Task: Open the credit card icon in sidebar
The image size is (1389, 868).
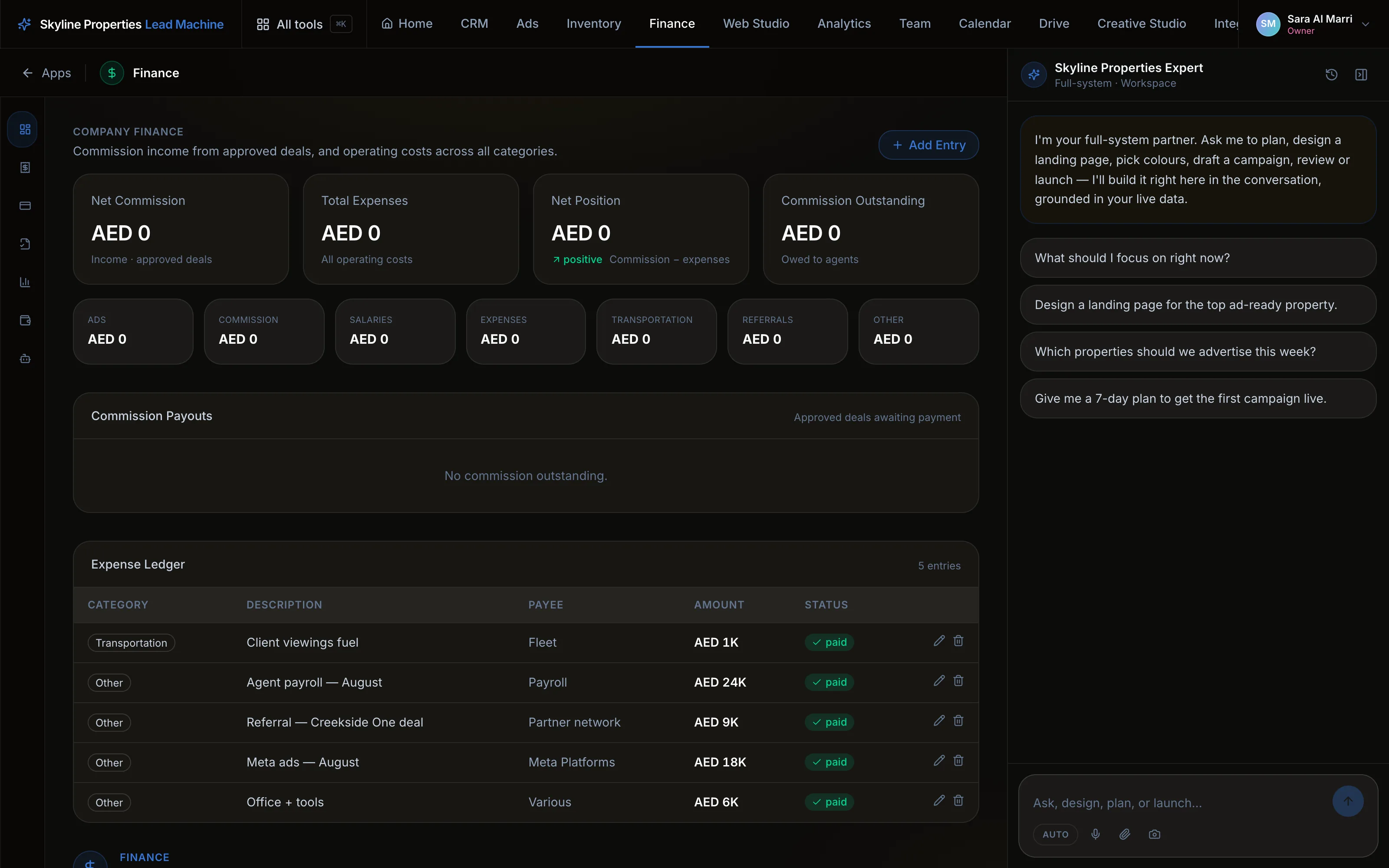Action: 25,206
